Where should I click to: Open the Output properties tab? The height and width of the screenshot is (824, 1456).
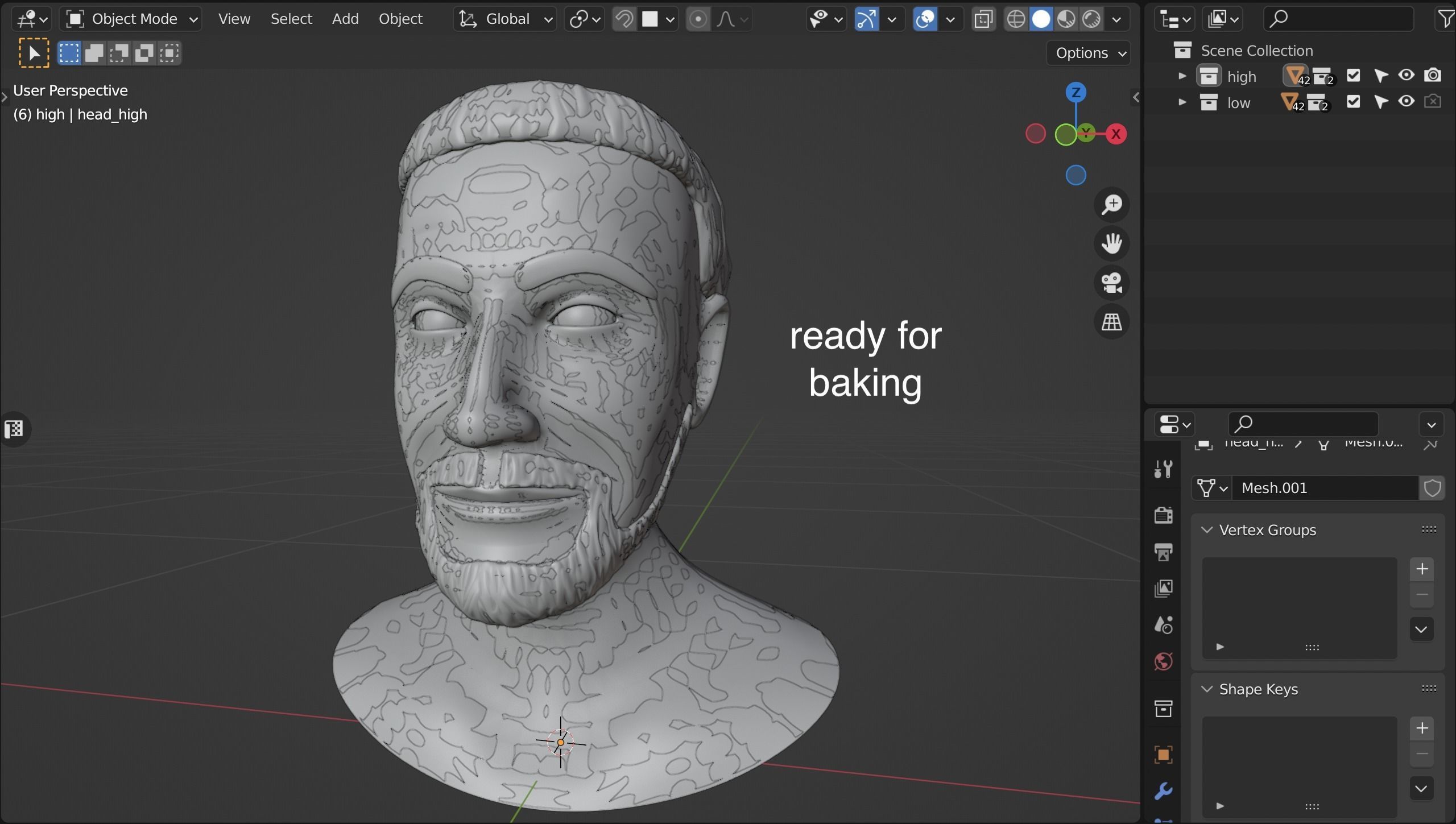[1163, 552]
